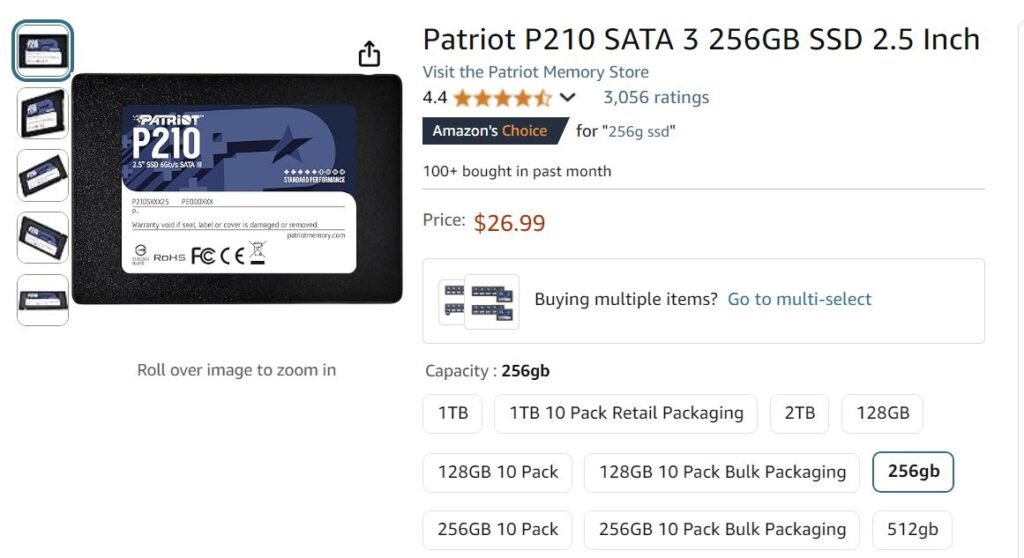Choose 128GB 10 Pack Bulk Packaging
Viewport: 1024px width, 558px height.
coord(722,471)
